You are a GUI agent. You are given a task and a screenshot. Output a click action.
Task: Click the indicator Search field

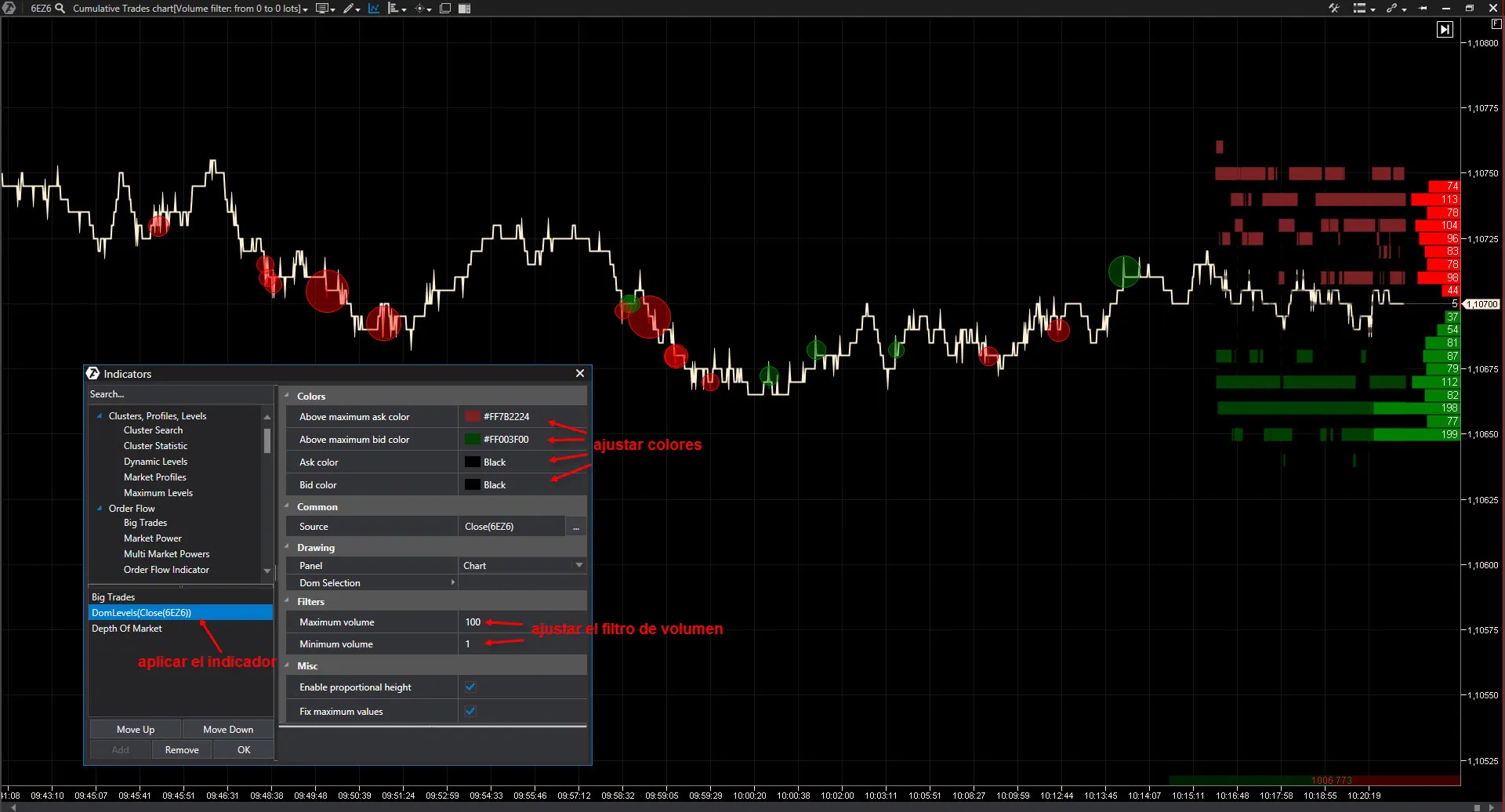click(180, 393)
